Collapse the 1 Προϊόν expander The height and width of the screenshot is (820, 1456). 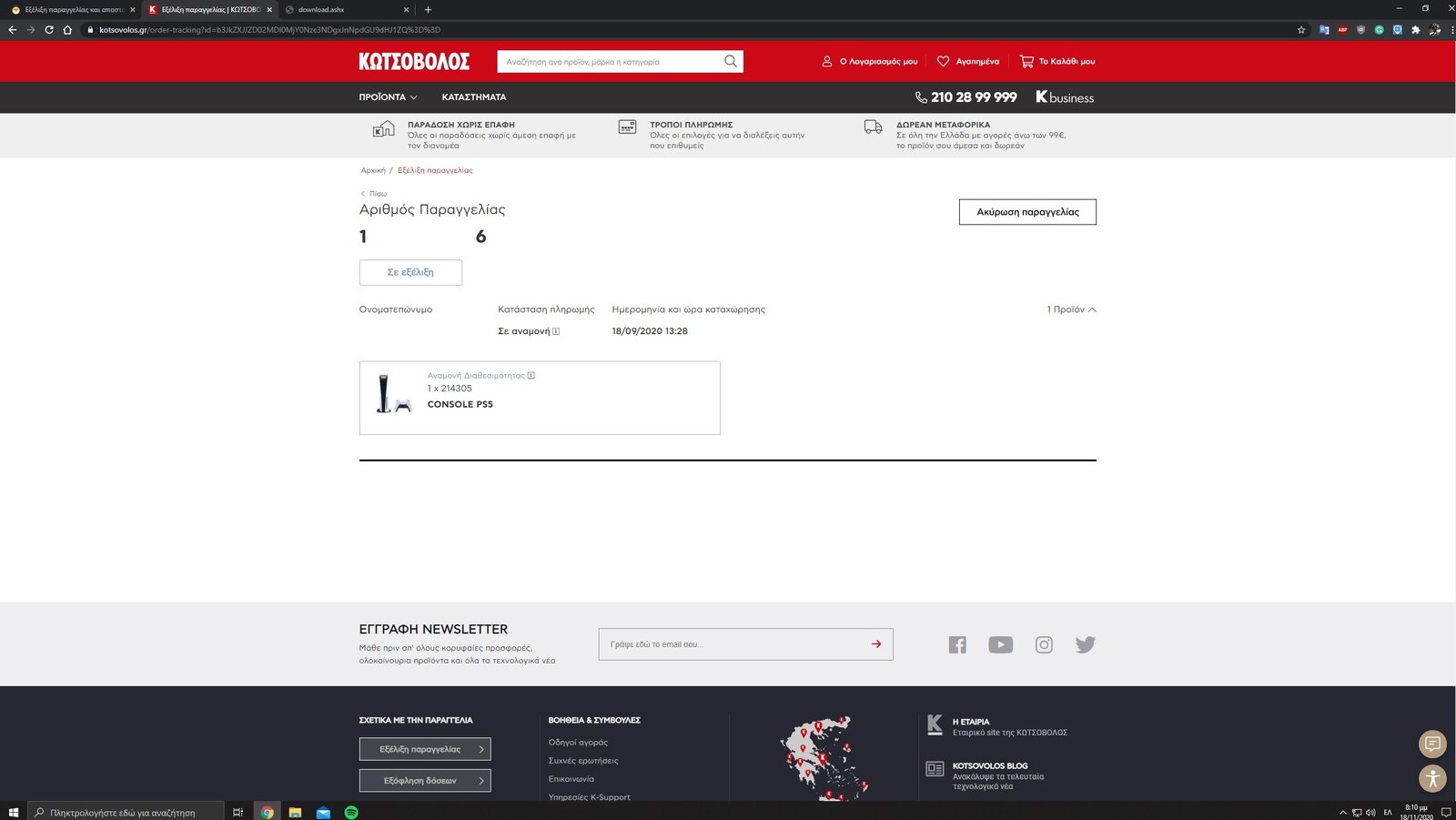(1071, 309)
